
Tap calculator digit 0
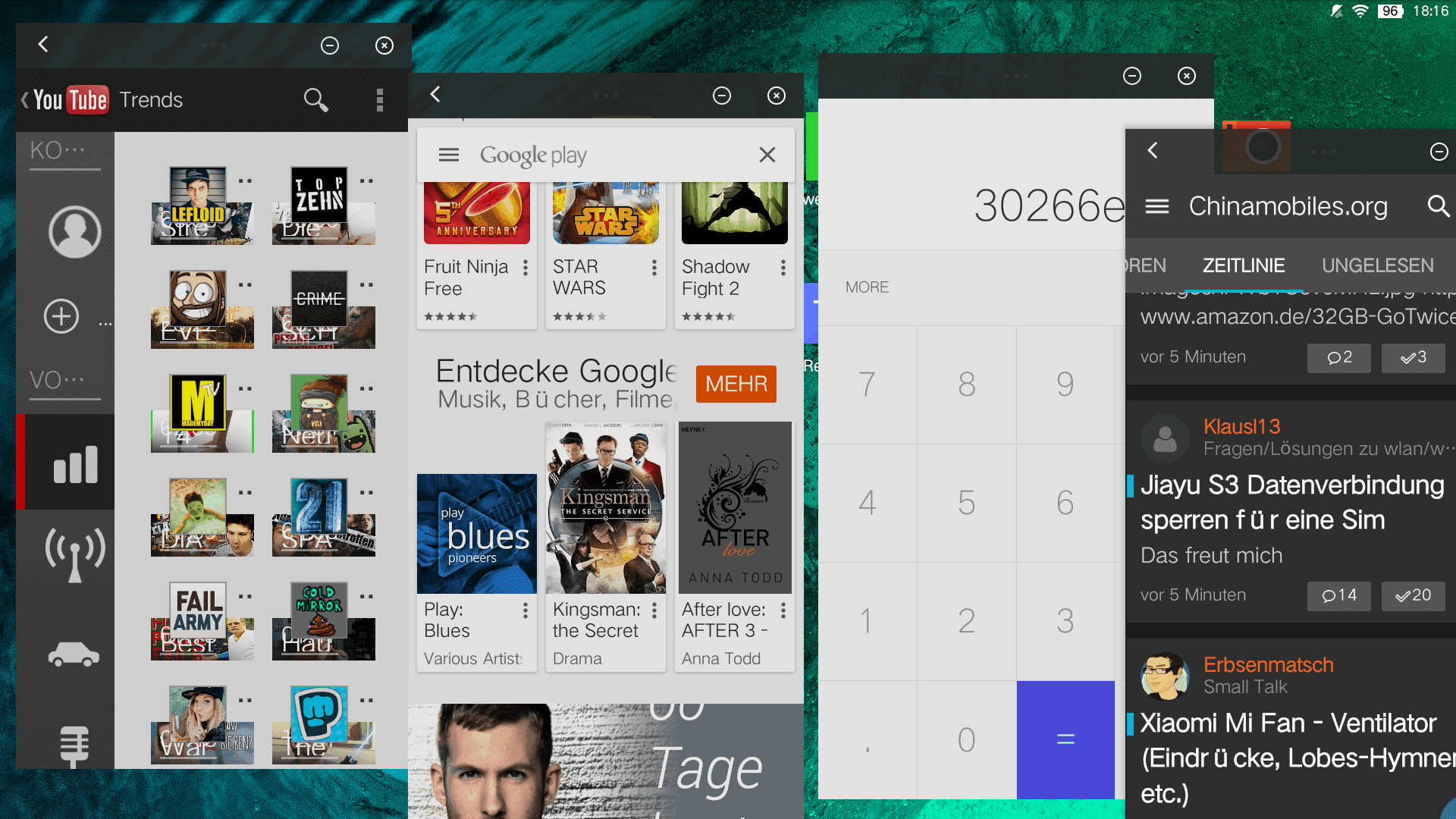pyautogui.click(x=967, y=739)
